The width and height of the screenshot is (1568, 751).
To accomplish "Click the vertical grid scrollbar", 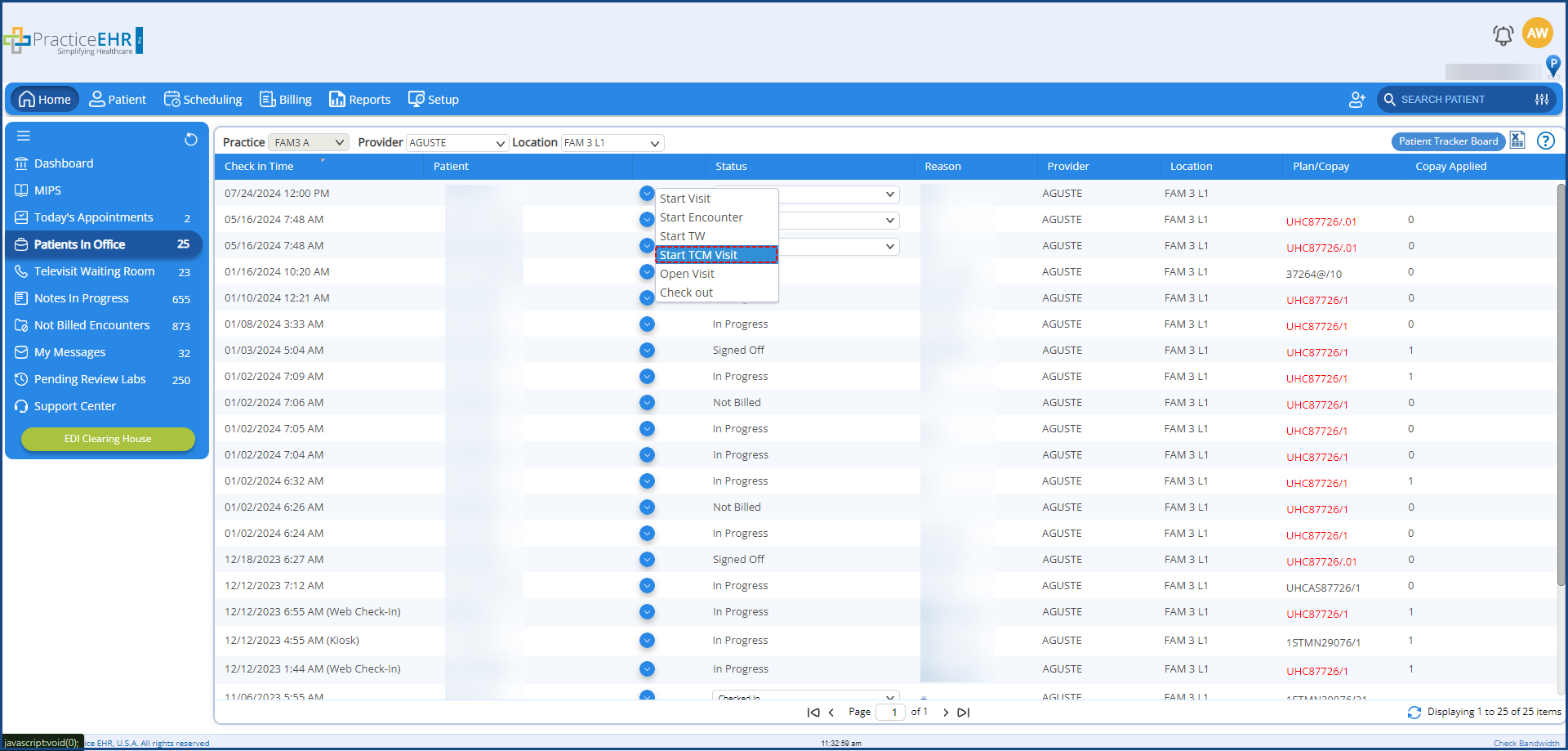I will (1561, 384).
